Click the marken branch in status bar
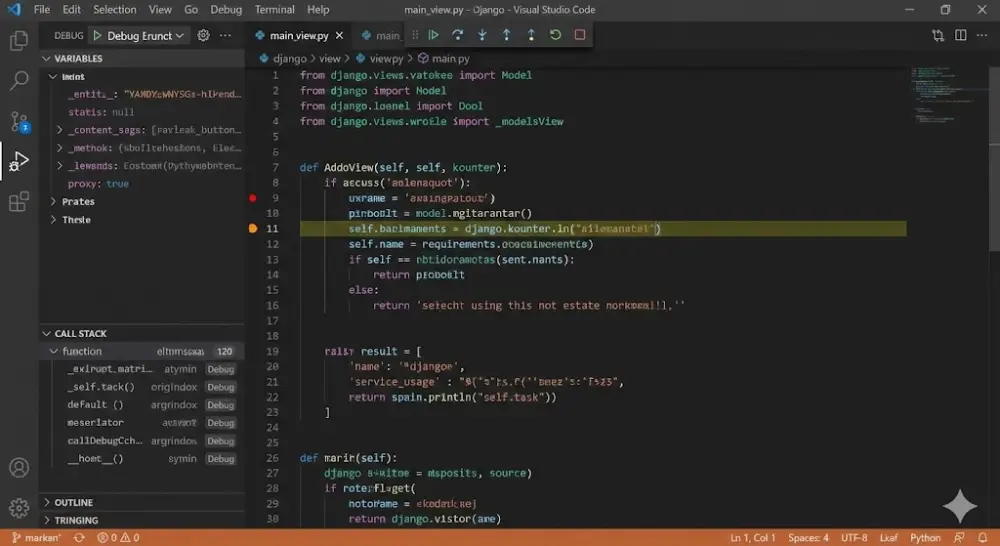The width and height of the screenshot is (1000, 546). [36, 538]
